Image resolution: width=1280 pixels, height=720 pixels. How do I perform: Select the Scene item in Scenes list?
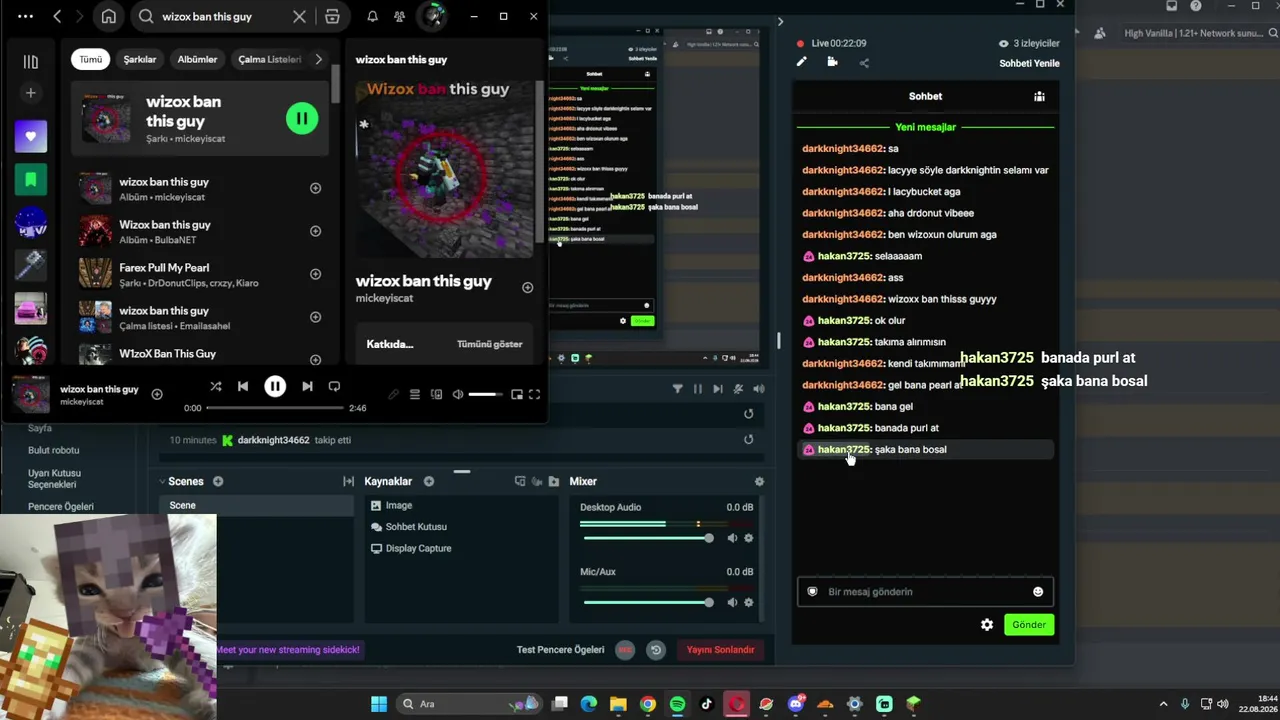coord(258,505)
